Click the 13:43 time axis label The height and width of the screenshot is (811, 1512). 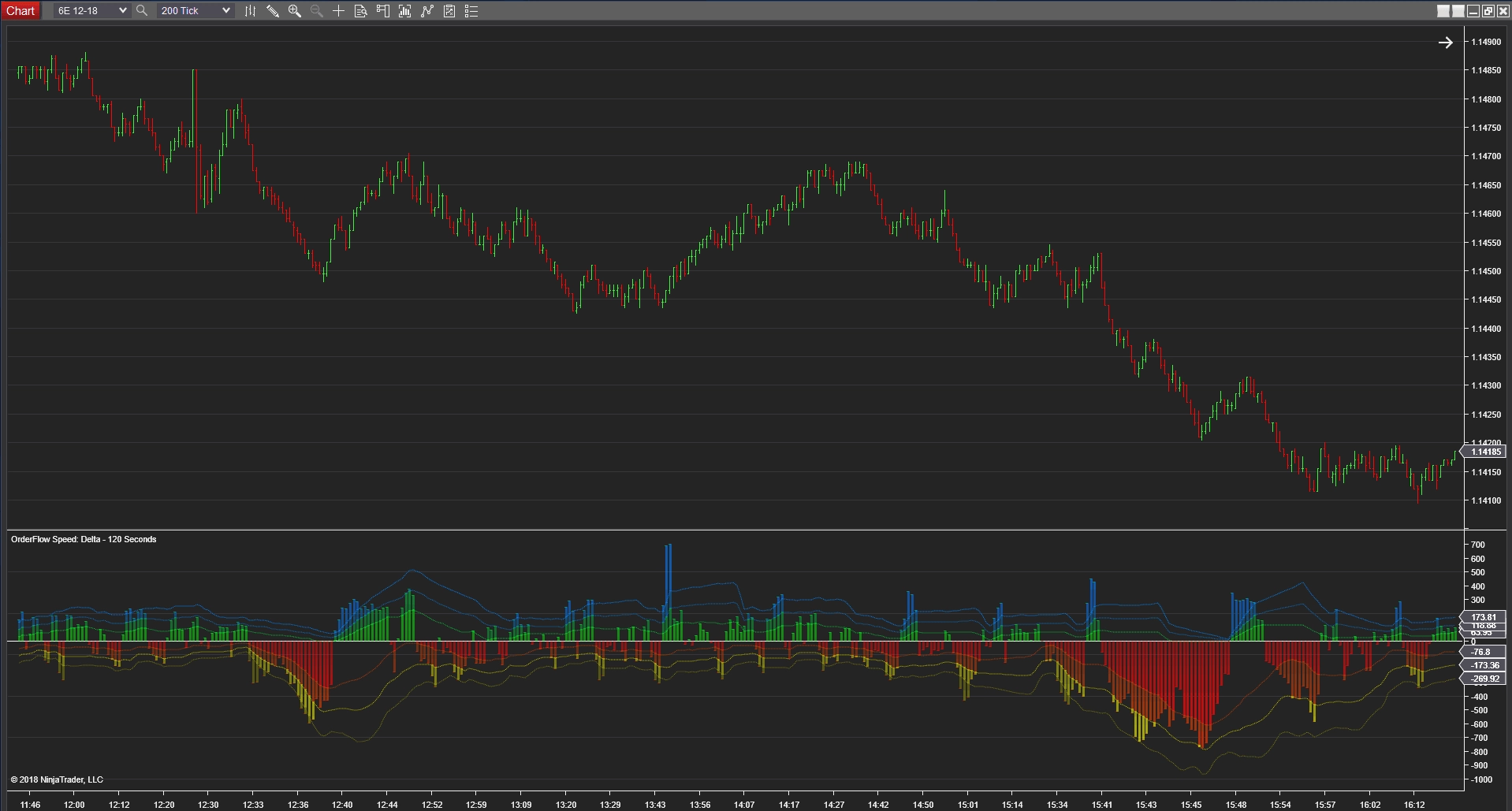pos(655,805)
